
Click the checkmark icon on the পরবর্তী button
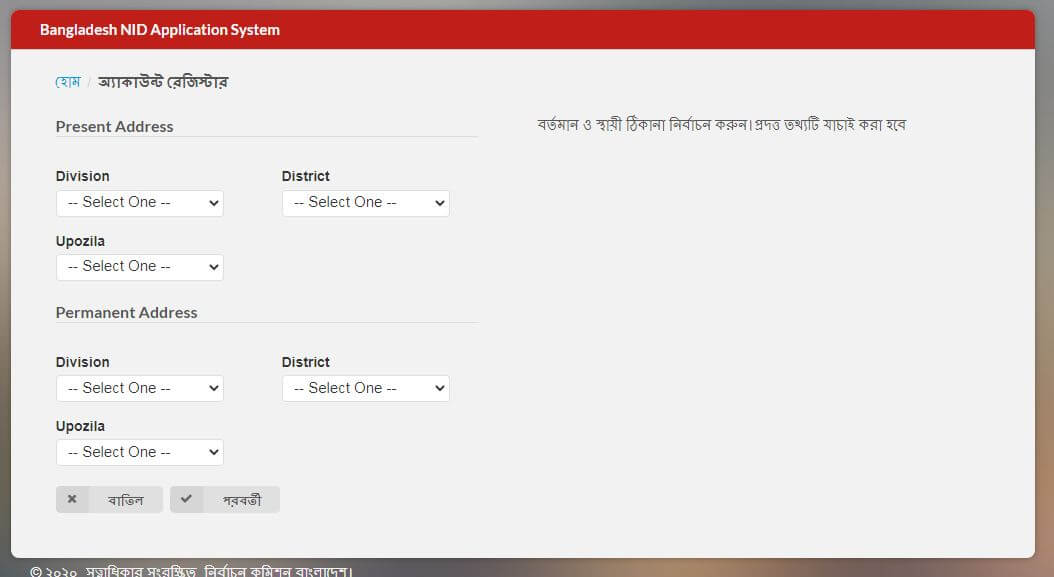[x=186, y=499]
